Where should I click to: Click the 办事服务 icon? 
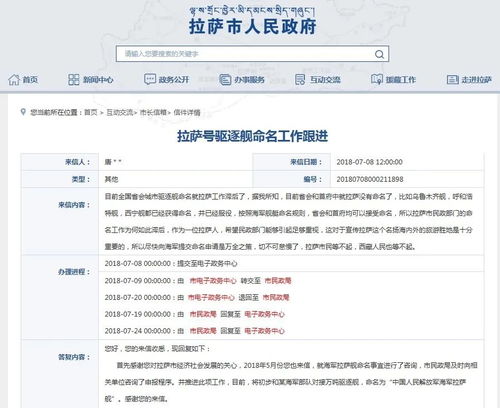coord(225,80)
